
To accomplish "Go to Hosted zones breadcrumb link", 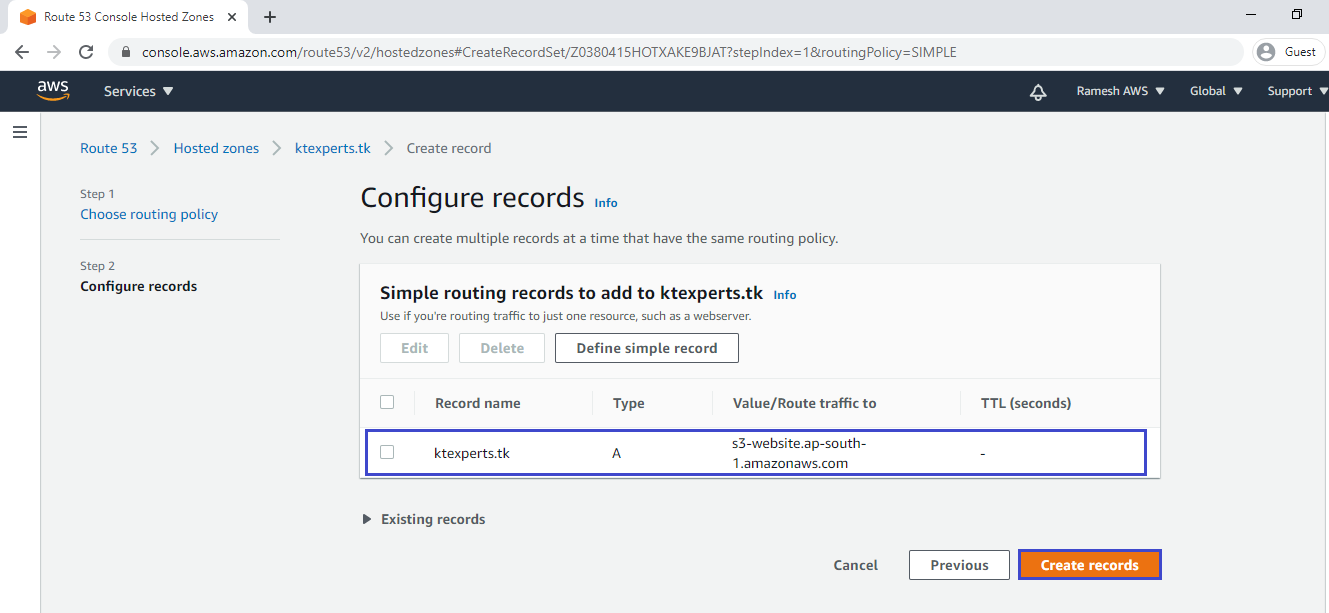I will [x=216, y=148].
